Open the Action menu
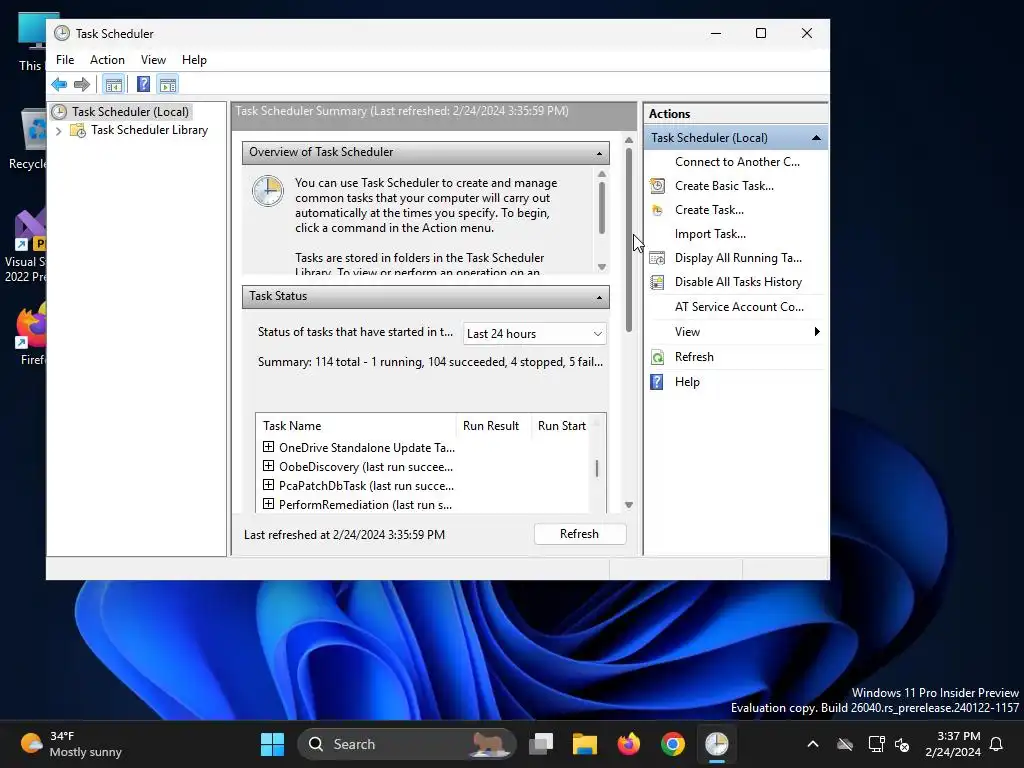1024x768 pixels. [x=107, y=59]
